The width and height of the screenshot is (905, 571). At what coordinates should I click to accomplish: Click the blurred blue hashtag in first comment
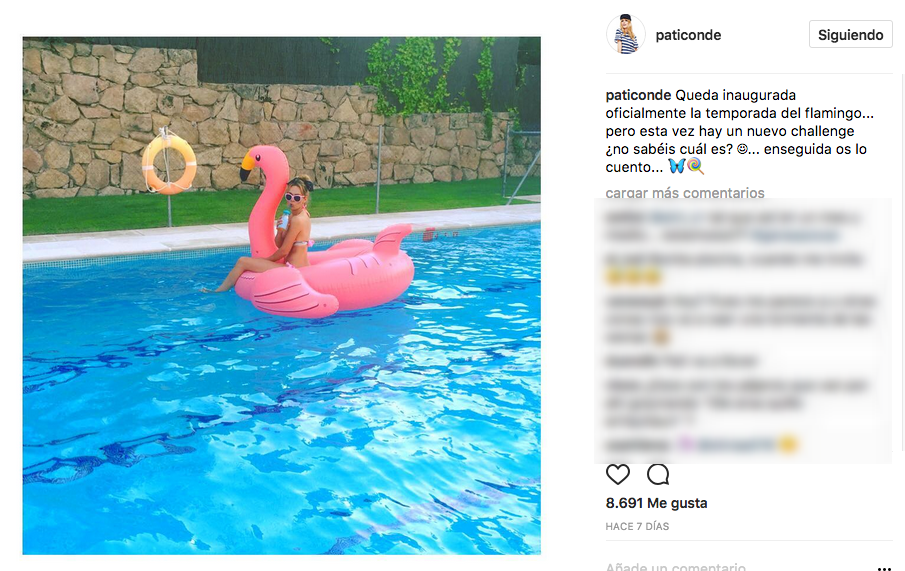pyautogui.click(x=795, y=235)
